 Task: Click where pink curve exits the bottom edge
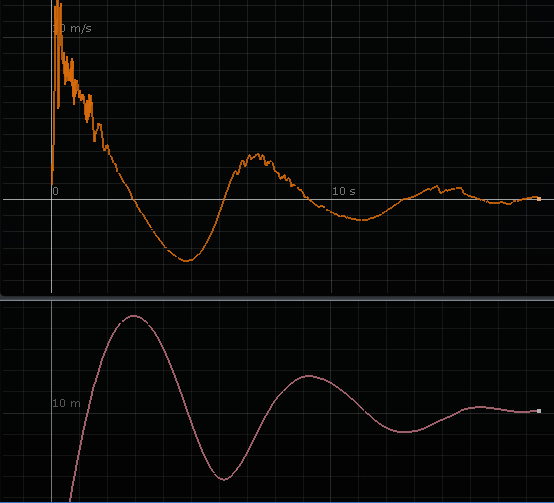point(70,499)
